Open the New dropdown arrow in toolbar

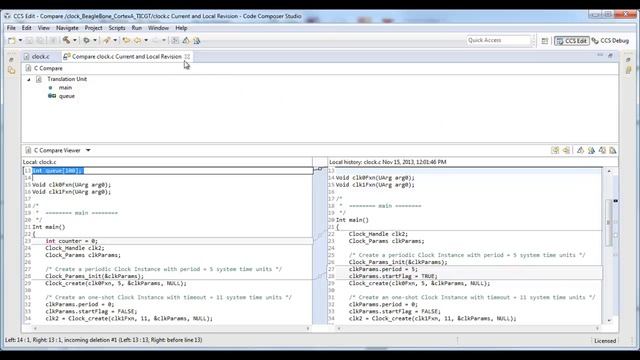click(x=20, y=40)
